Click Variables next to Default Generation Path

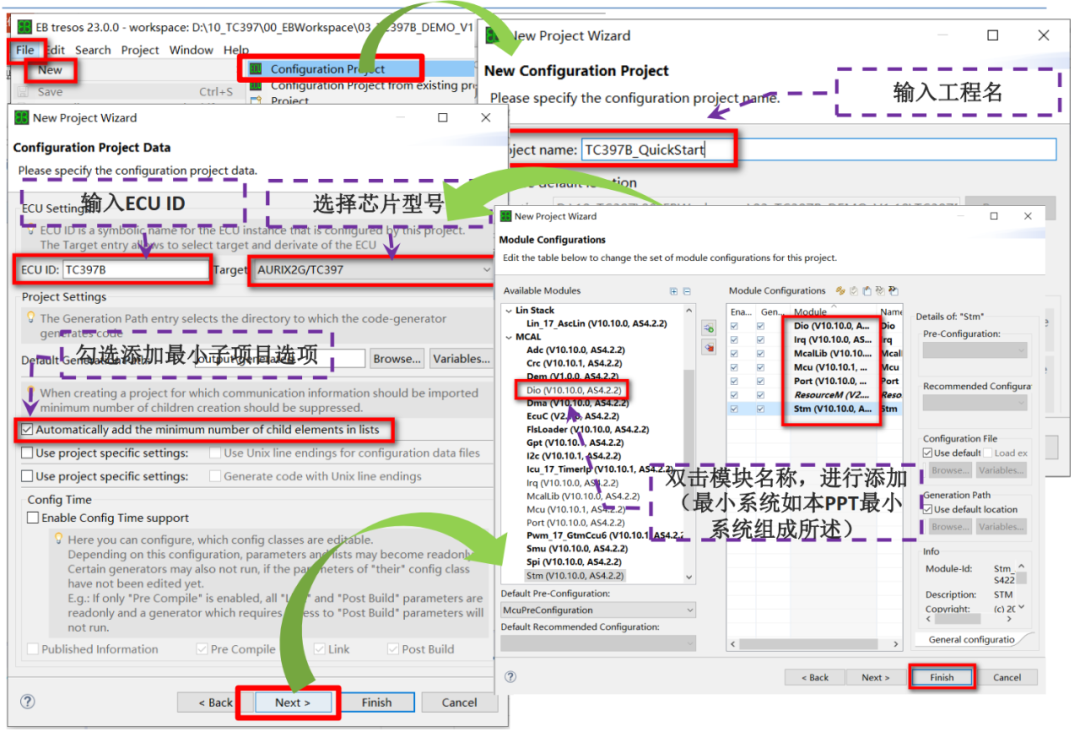(461, 359)
